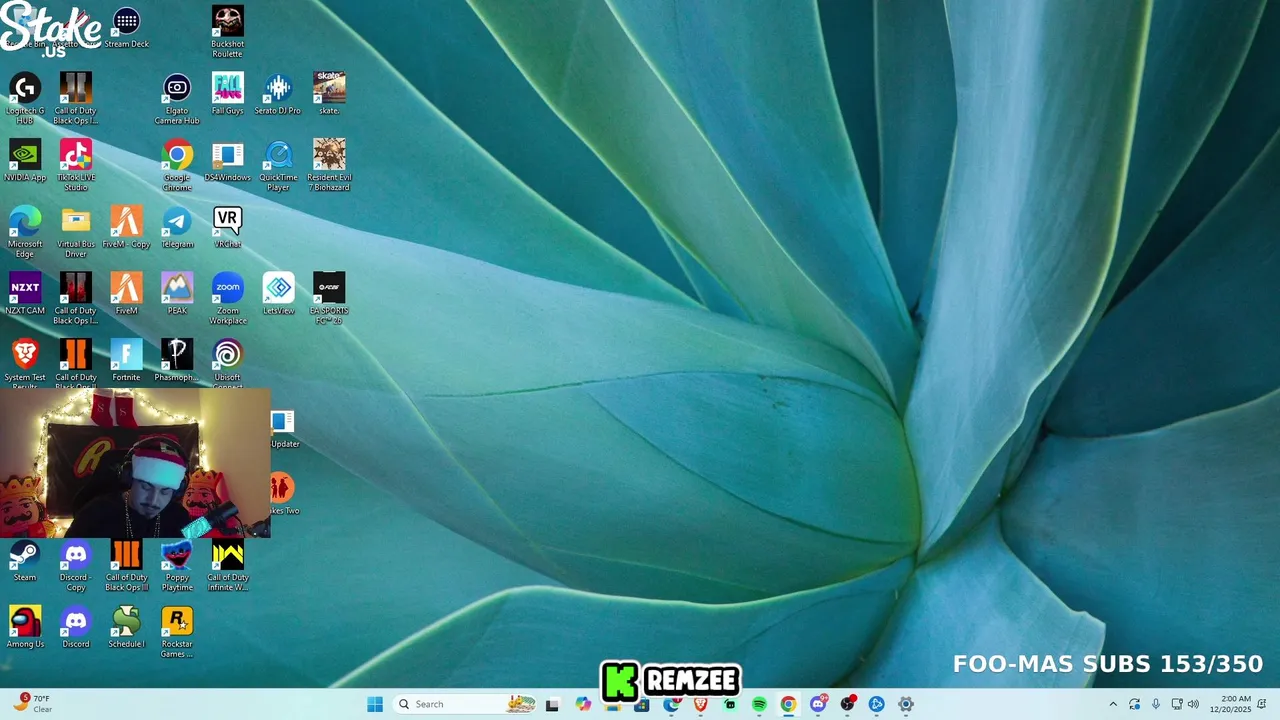Toggle the microphone tray icon
1280x720 pixels.
(1156, 704)
